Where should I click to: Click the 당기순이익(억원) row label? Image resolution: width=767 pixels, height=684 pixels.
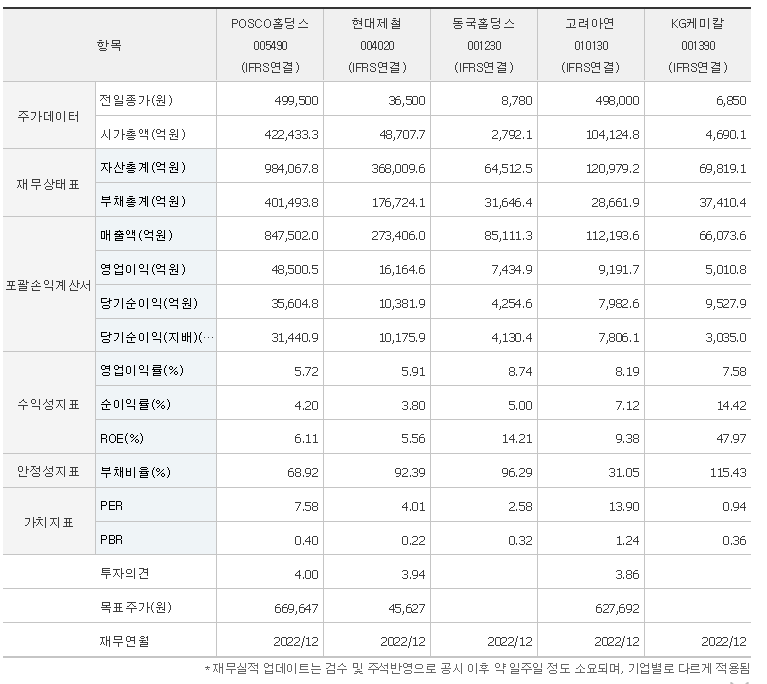(149, 303)
